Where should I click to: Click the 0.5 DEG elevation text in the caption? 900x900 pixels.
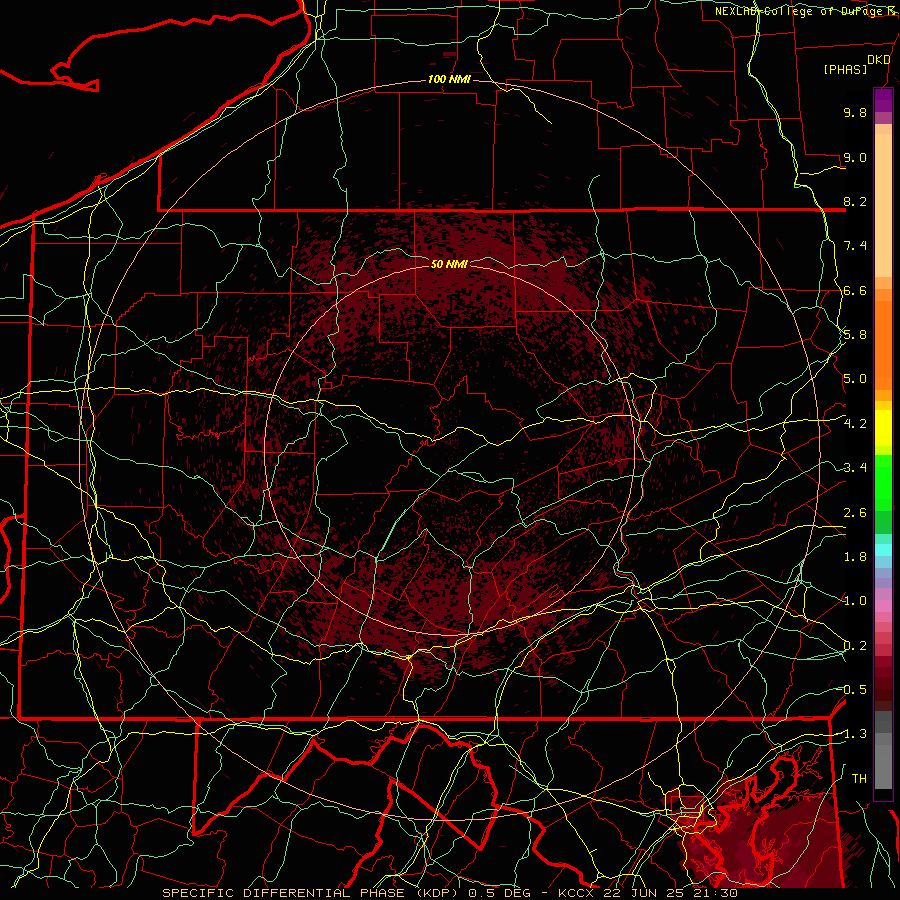[x=499, y=893]
